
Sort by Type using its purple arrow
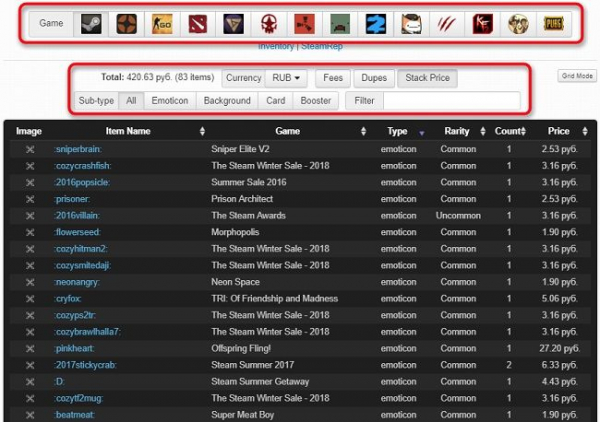[421, 133]
